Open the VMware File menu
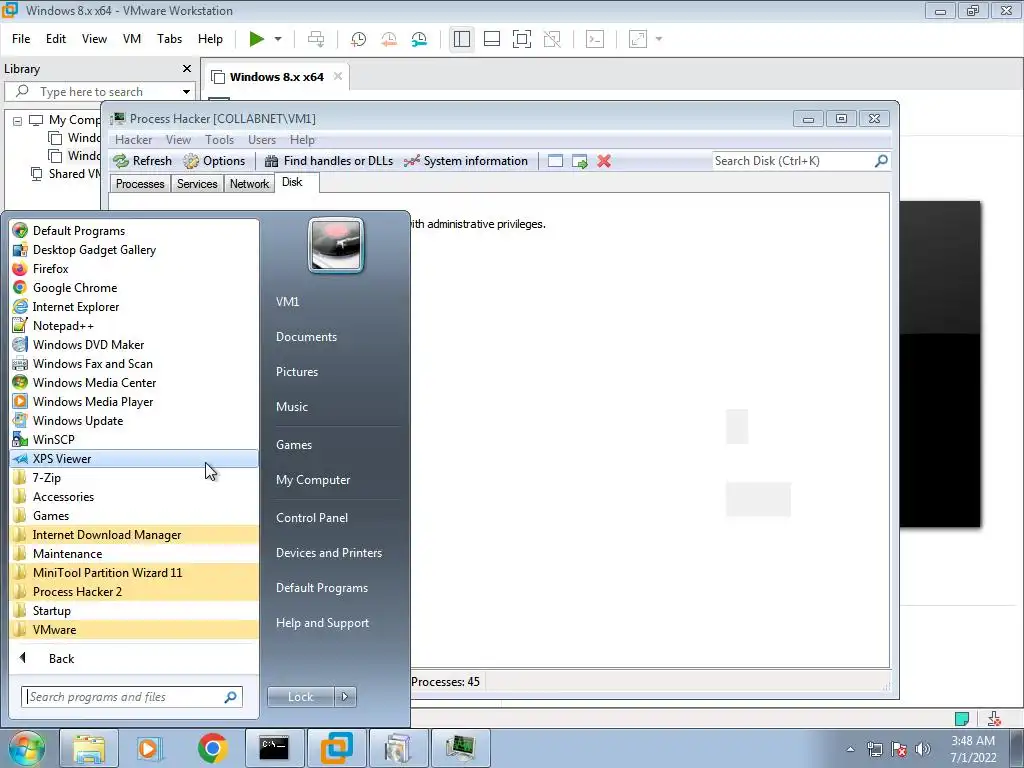This screenshot has width=1024, height=768. click(21, 39)
